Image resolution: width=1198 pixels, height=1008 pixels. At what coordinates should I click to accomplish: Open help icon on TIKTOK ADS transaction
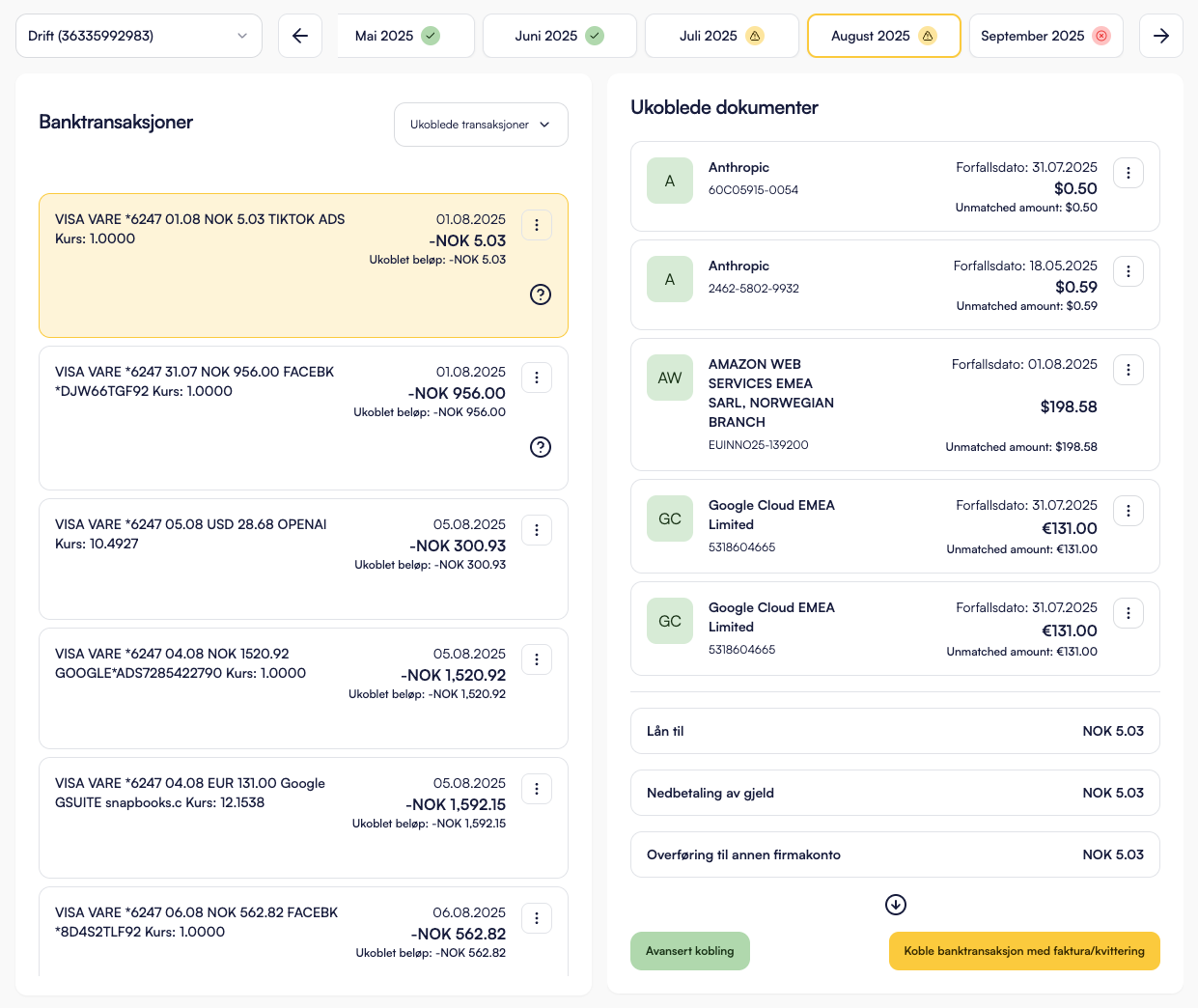[x=541, y=294]
